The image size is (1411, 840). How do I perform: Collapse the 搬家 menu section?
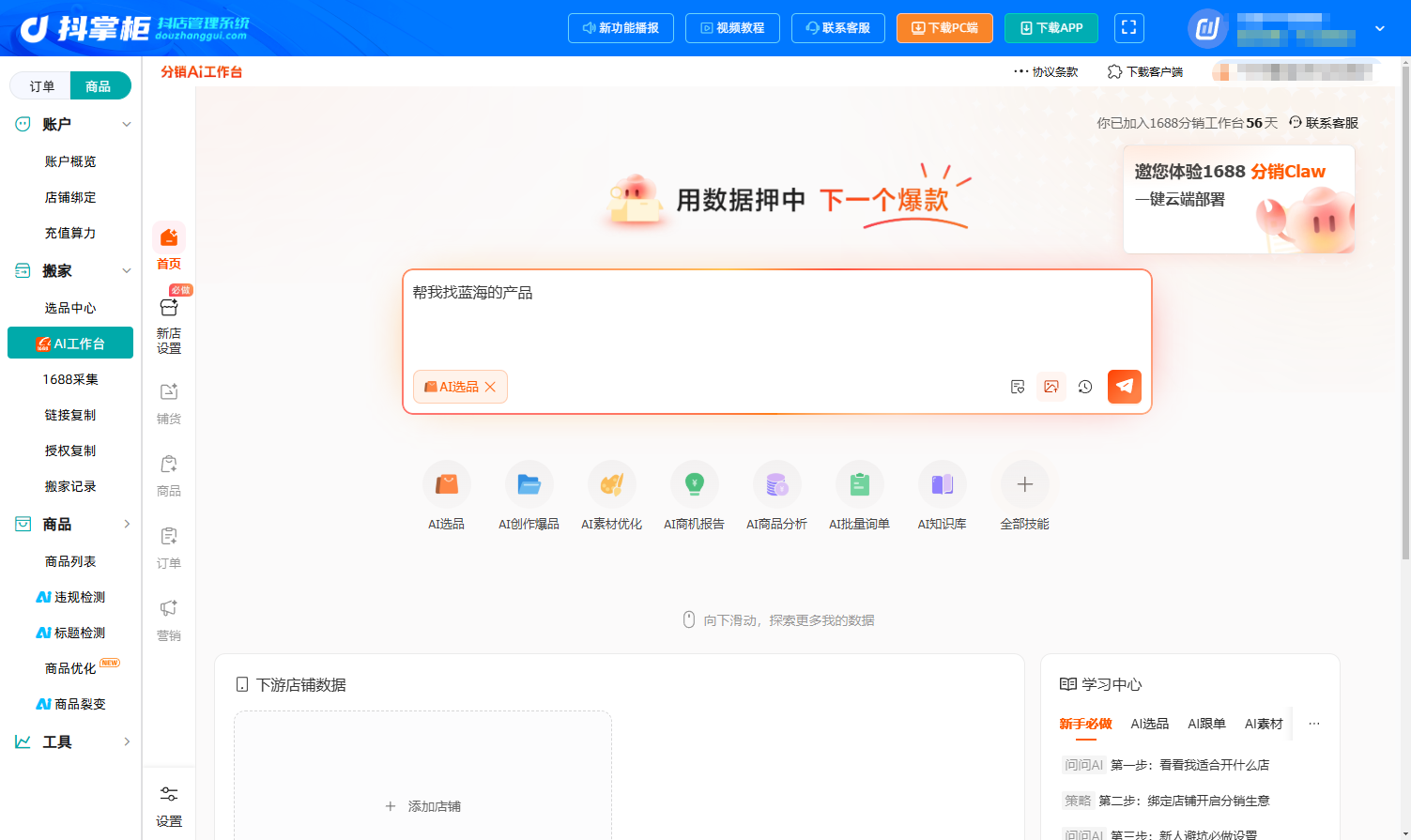(x=127, y=270)
